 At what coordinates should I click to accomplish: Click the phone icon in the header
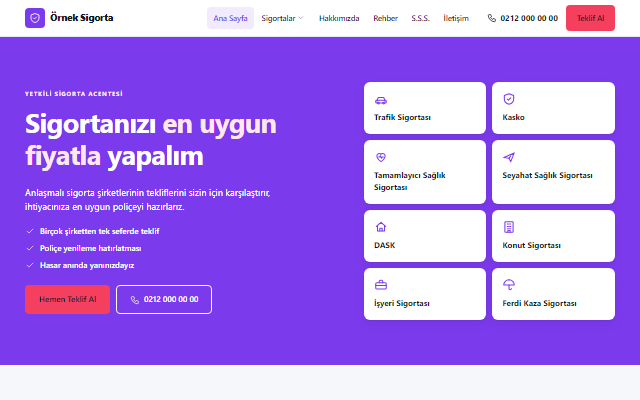(x=492, y=18)
